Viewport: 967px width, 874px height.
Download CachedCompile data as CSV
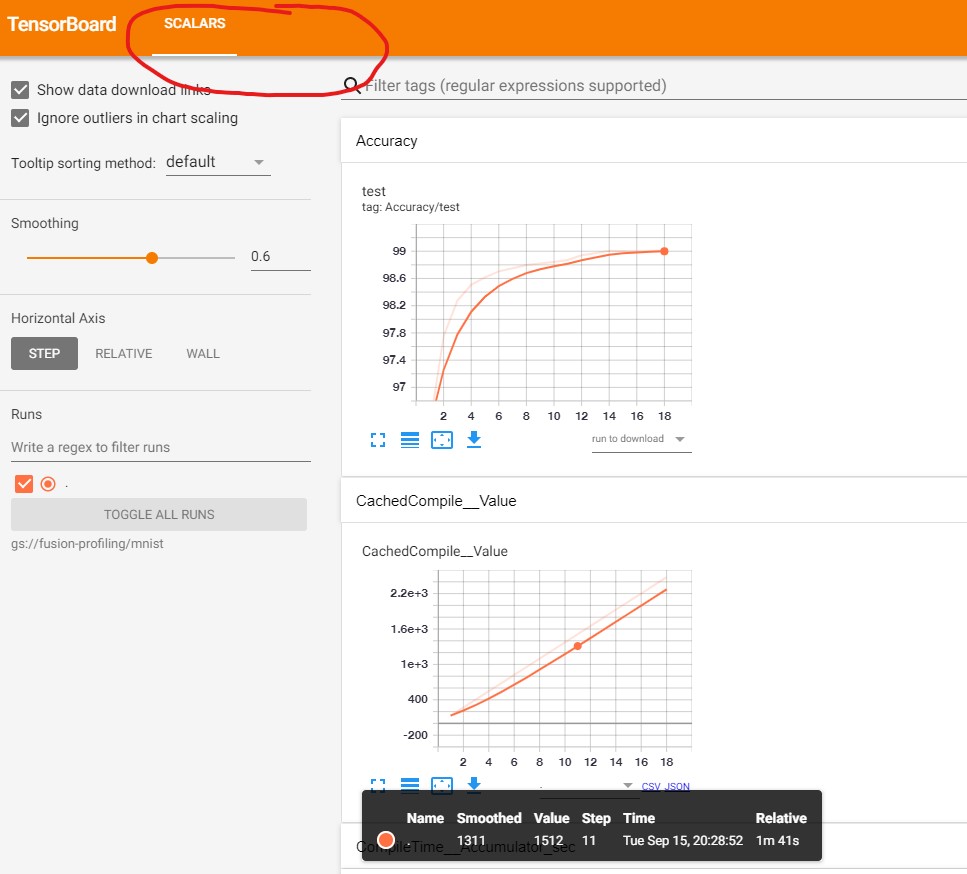click(x=651, y=786)
